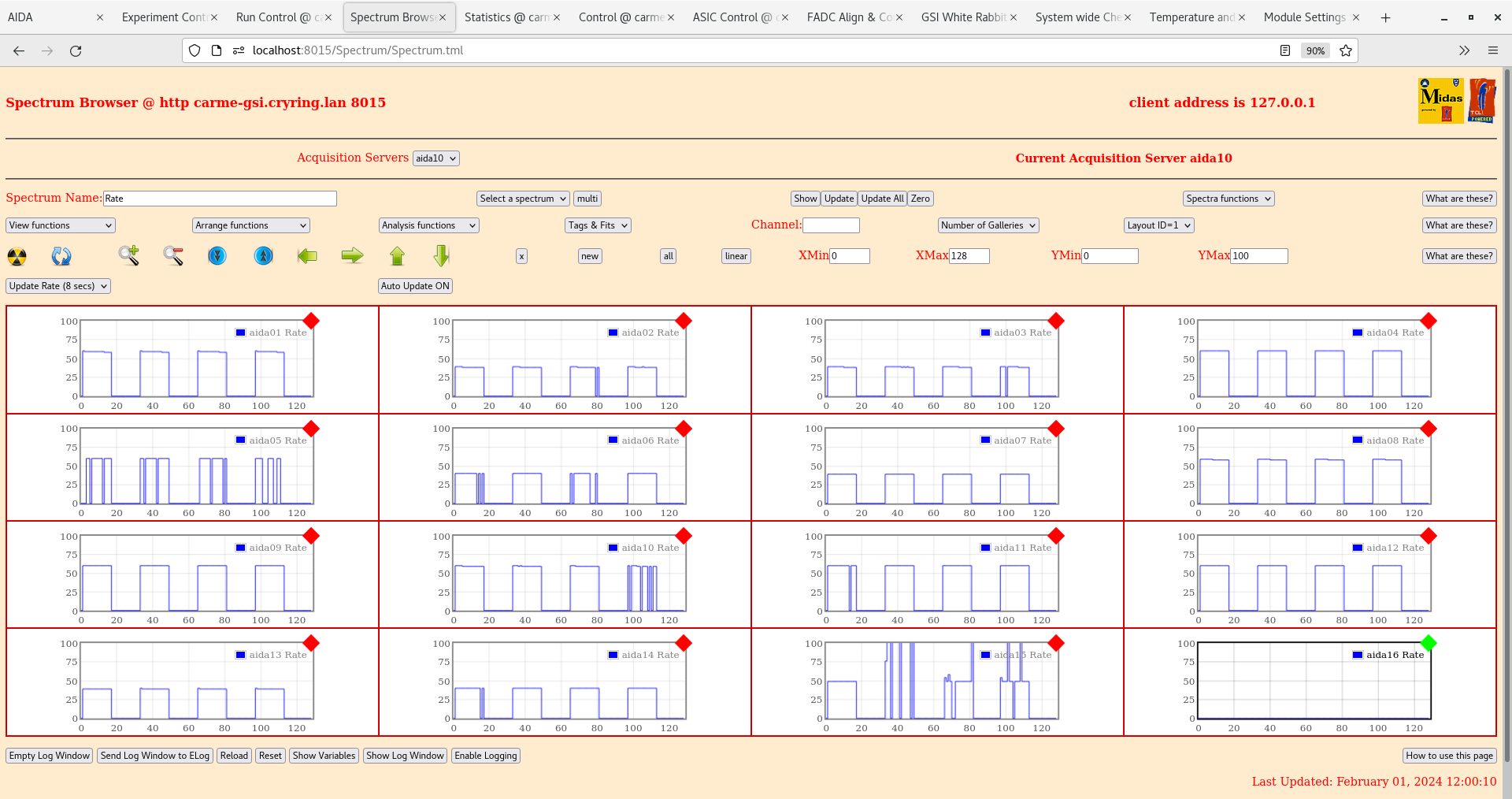Viewport: 1512px width, 799px height.
Task: Open the Select a spectrum dropdown
Action: (x=522, y=198)
